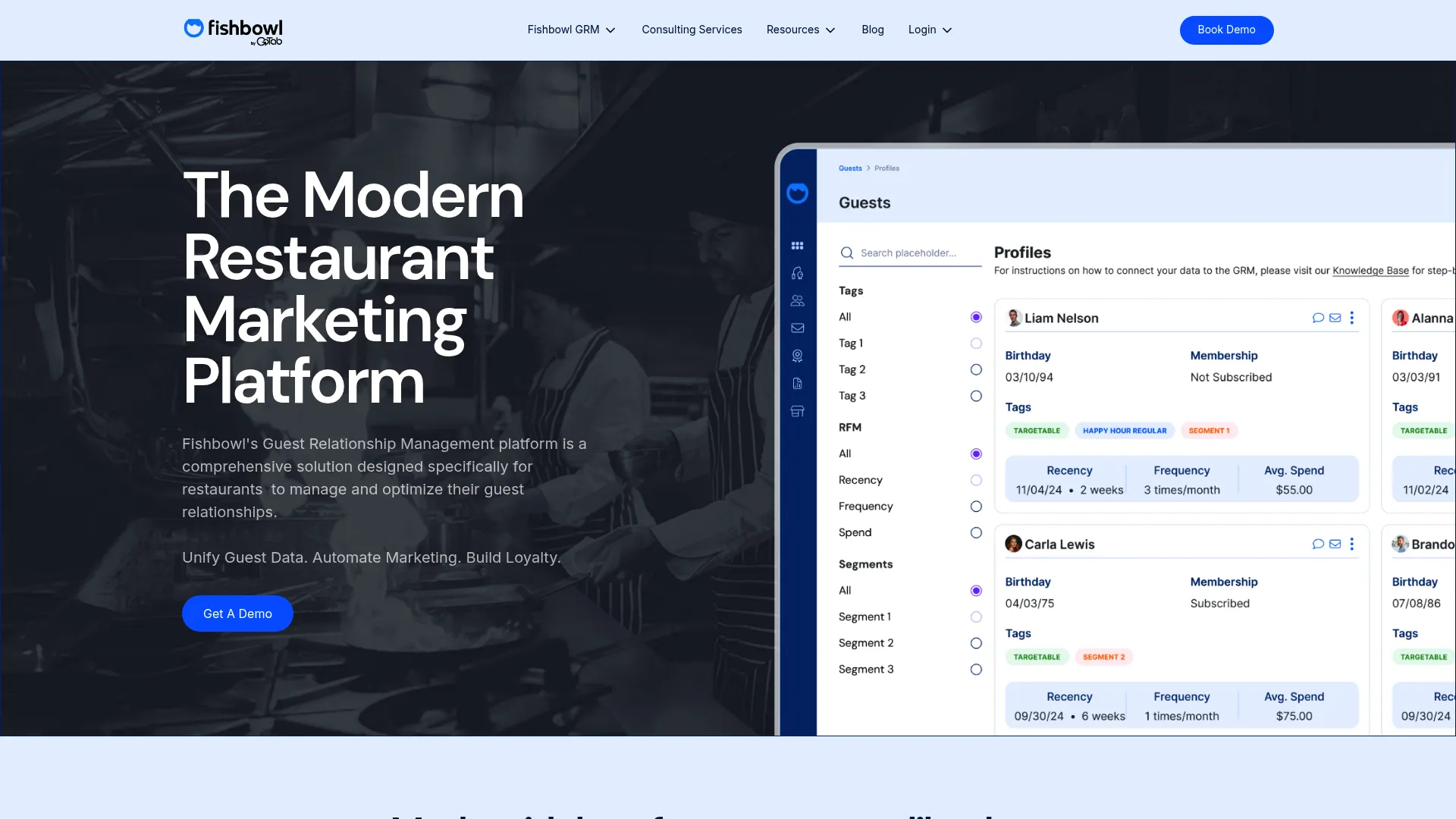This screenshot has height=819, width=1456.
Task: Click SEGMENT 2 tag on Carla's card
Action: click(1103, 657)
